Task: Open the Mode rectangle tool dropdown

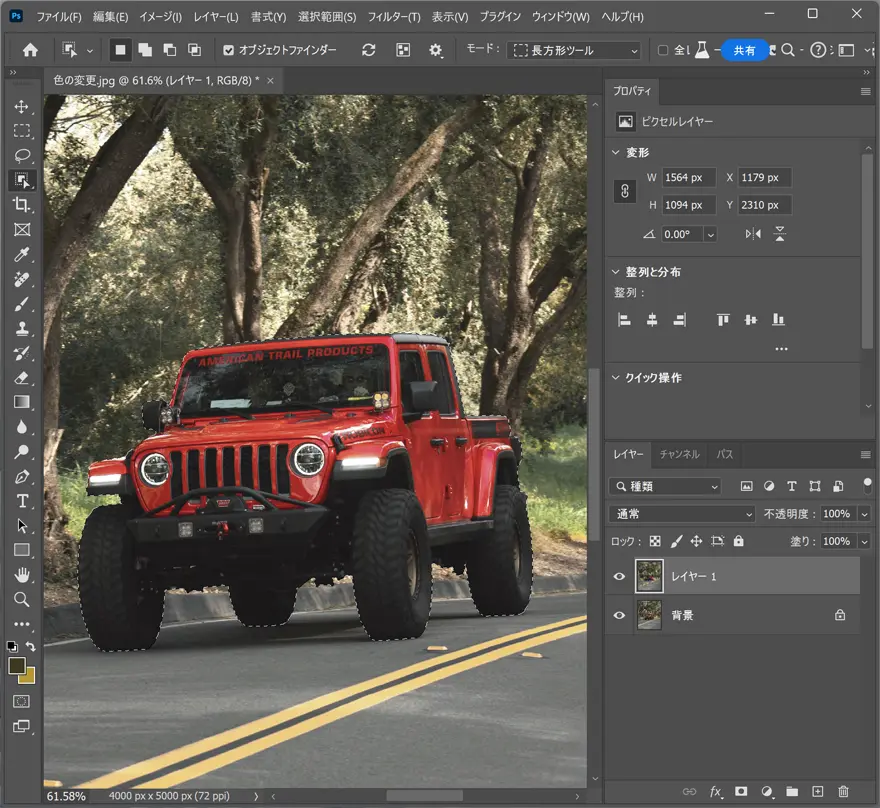Action: coord(574,50)
